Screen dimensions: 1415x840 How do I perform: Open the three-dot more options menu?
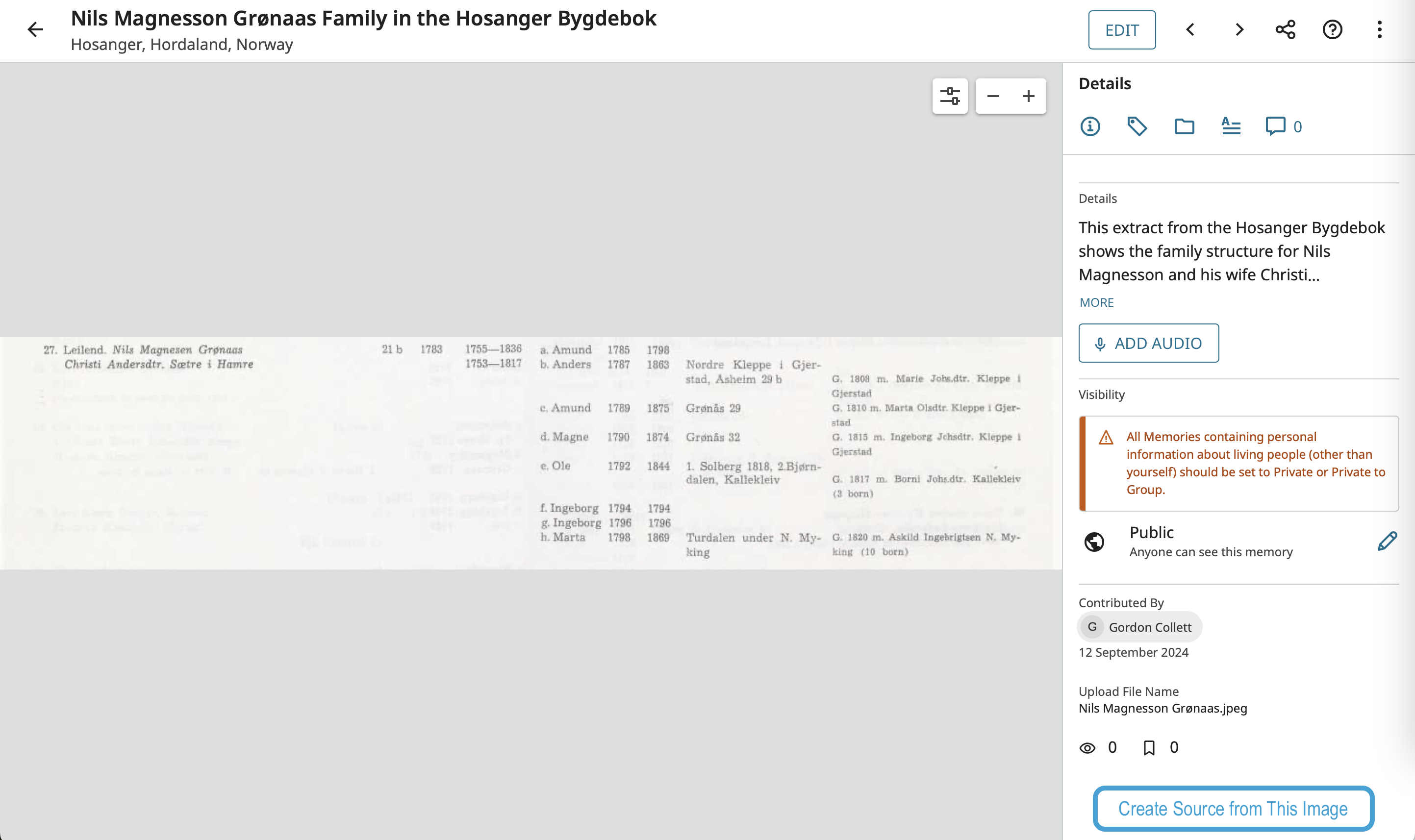[x=1379, y=29]
